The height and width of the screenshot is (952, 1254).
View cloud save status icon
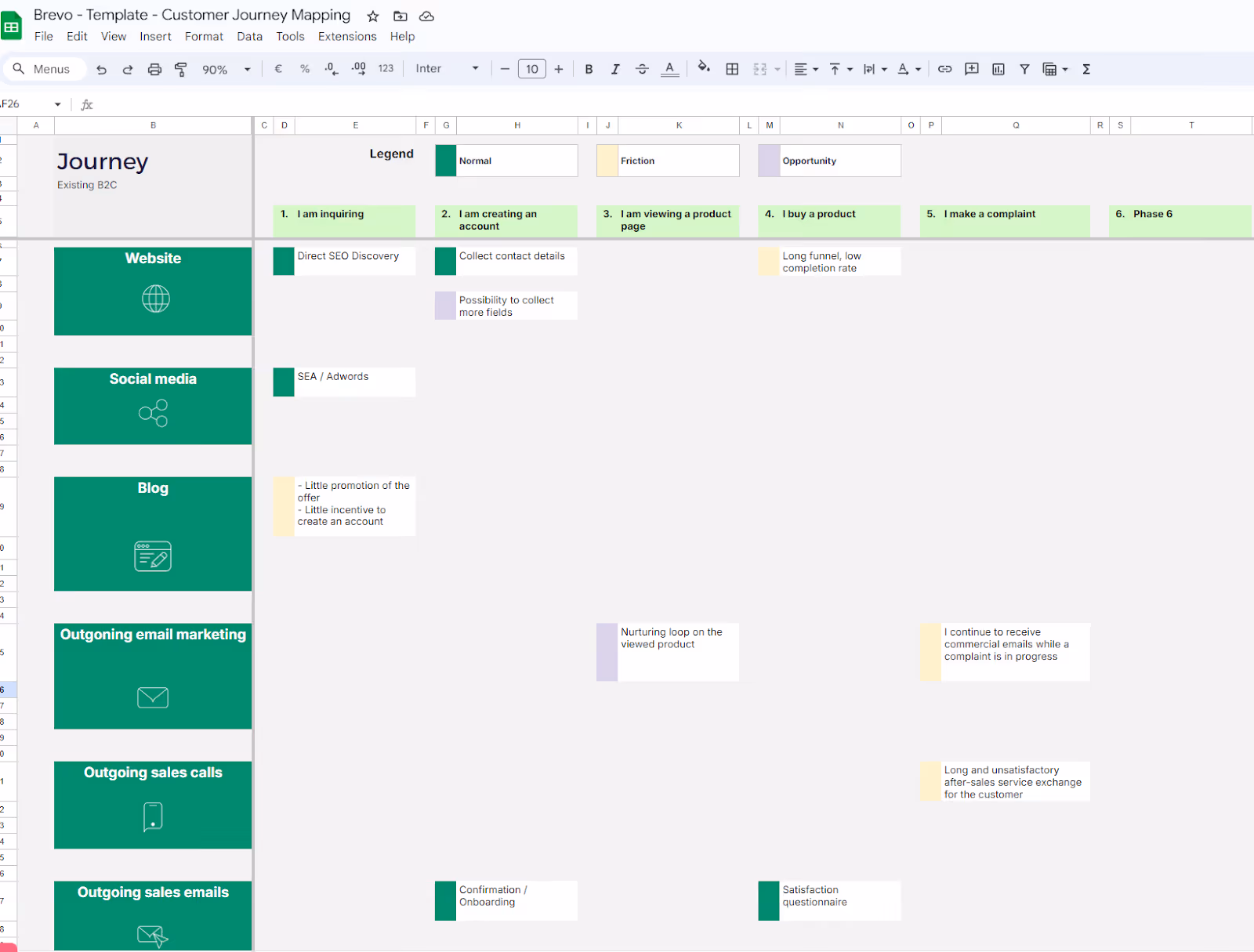(x=426, y=16)
